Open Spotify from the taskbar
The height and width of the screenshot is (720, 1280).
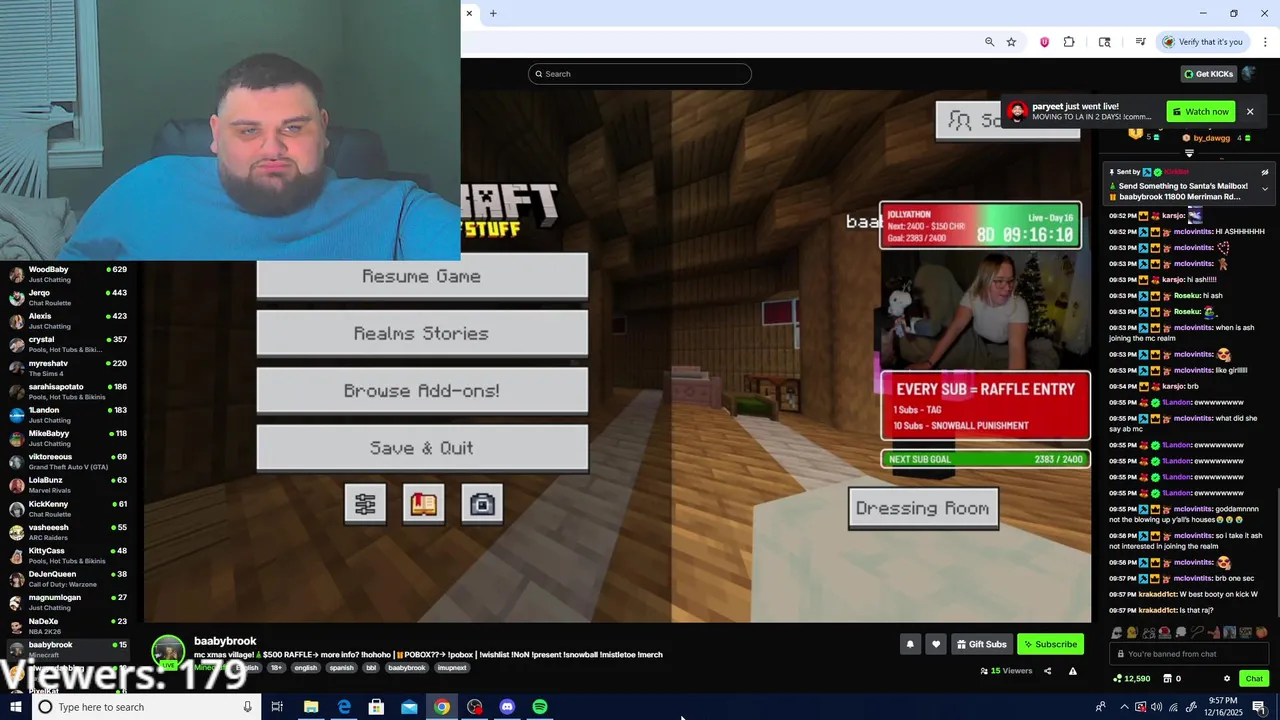pos(540,707)
